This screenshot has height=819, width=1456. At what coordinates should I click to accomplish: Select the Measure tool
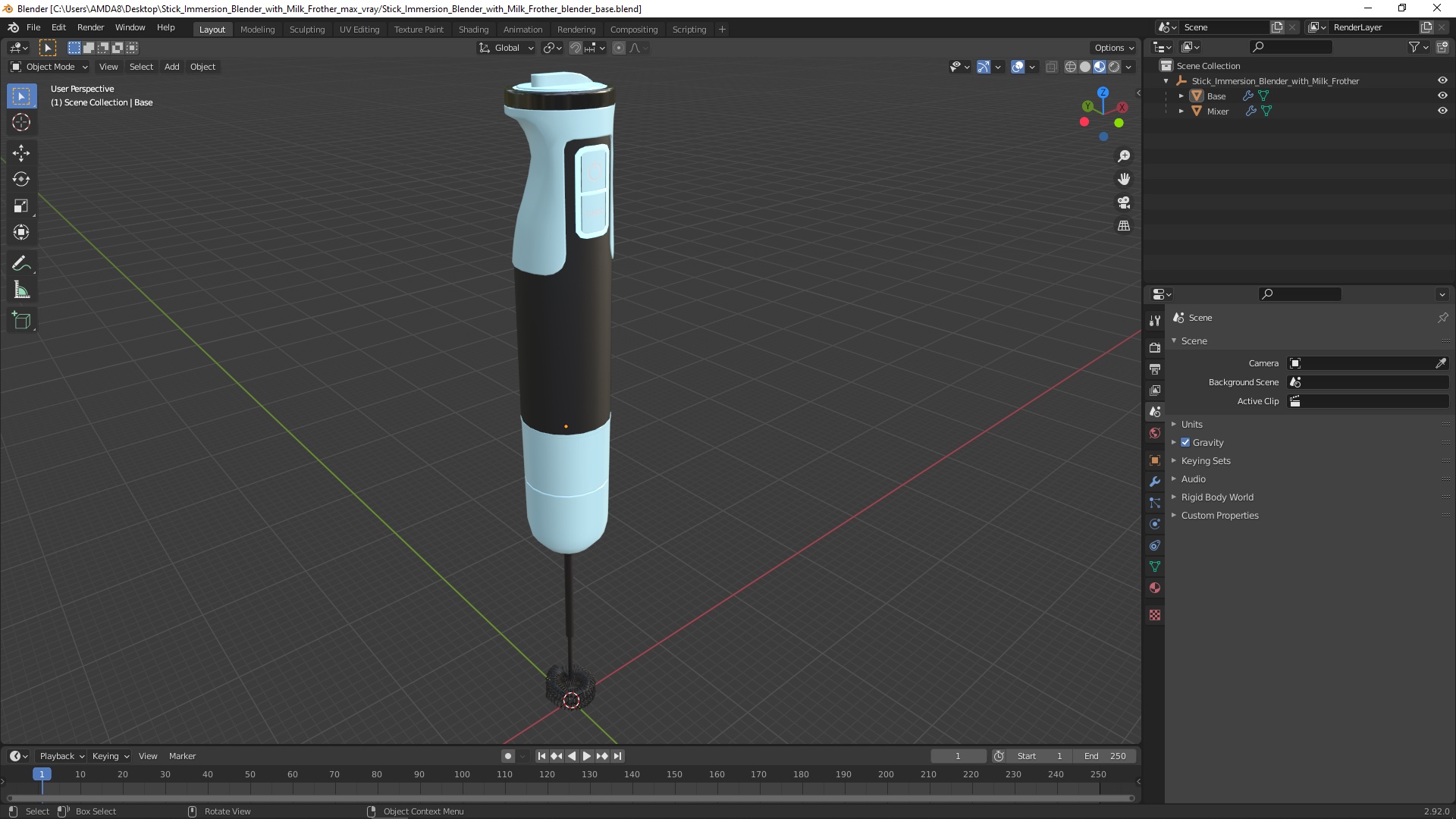pyautogui.click(x=21, y=290)
